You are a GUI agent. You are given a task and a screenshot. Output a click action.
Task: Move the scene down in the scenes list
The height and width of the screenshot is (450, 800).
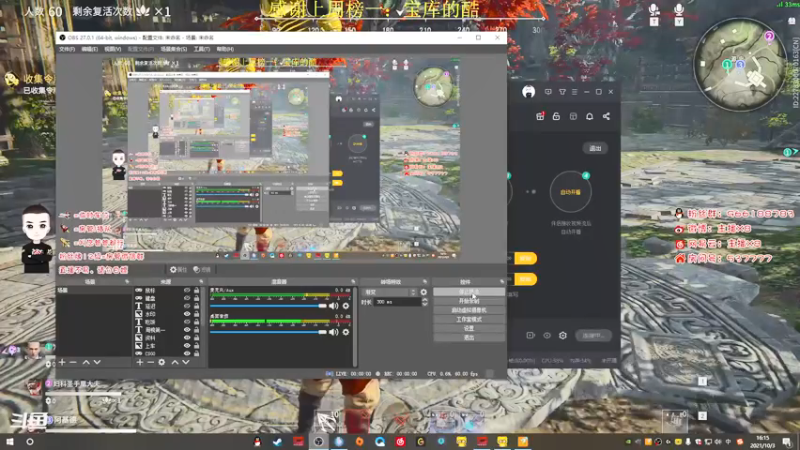pyautogui.click(x=97, y=362)
